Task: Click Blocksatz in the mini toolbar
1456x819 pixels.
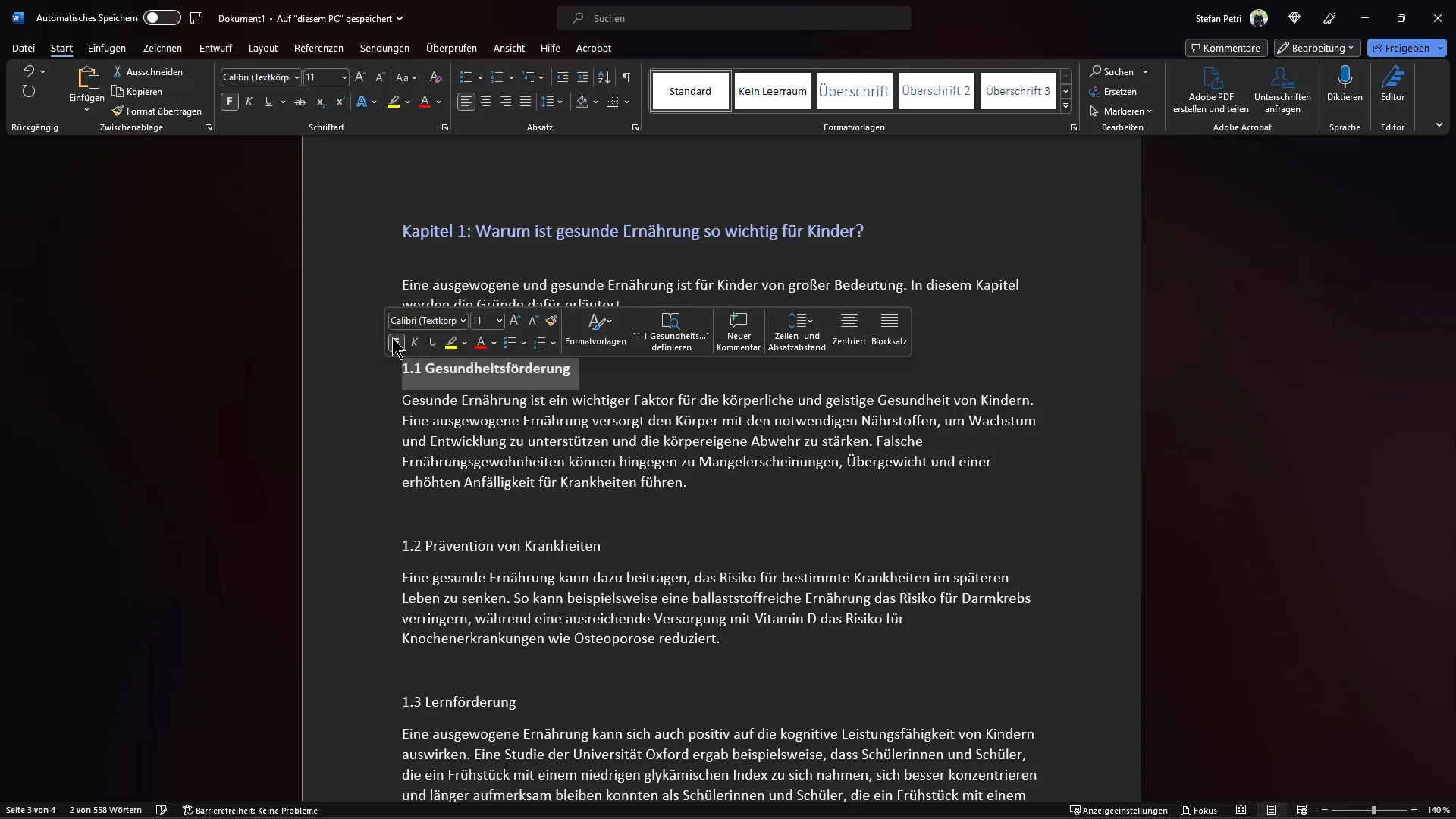Action: 890,330
